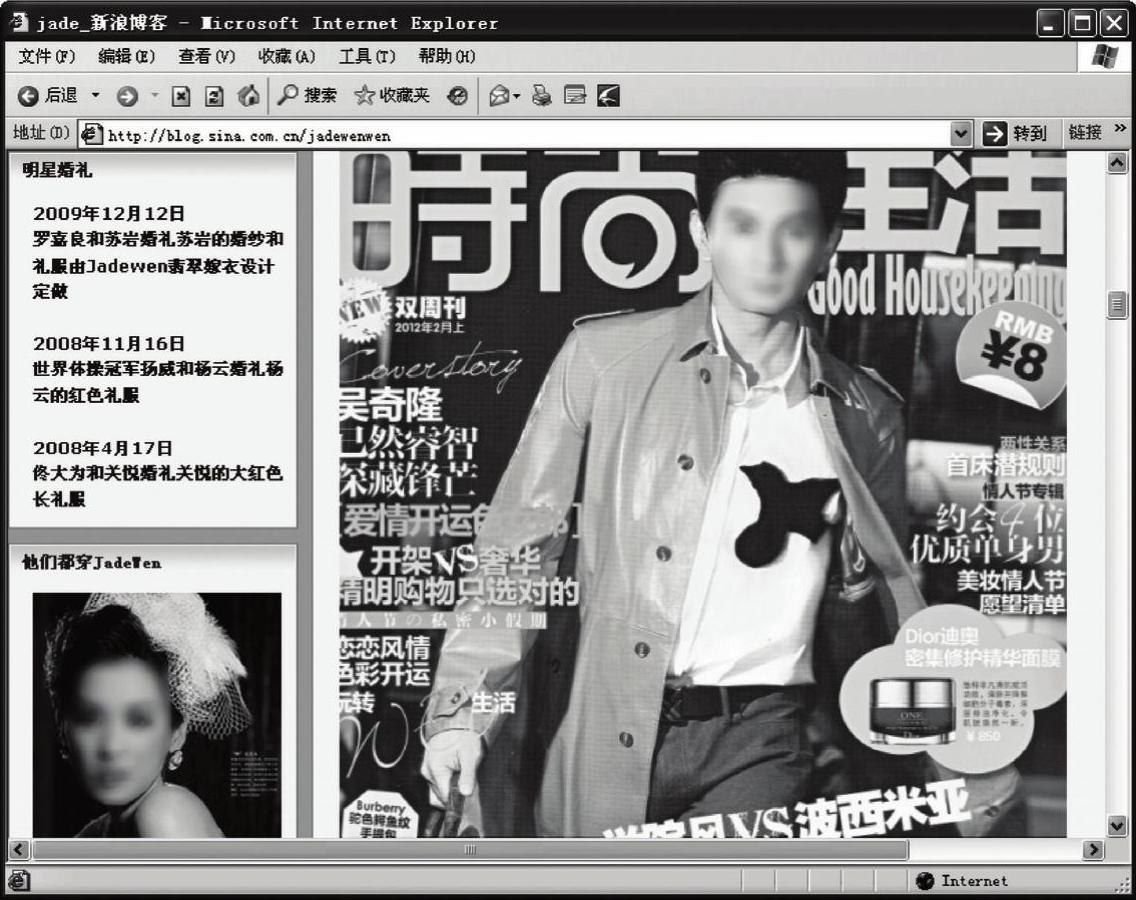Click the vertical scrollbar up arrow
Screen dimensions: 1136x900
coord(1116,163)
